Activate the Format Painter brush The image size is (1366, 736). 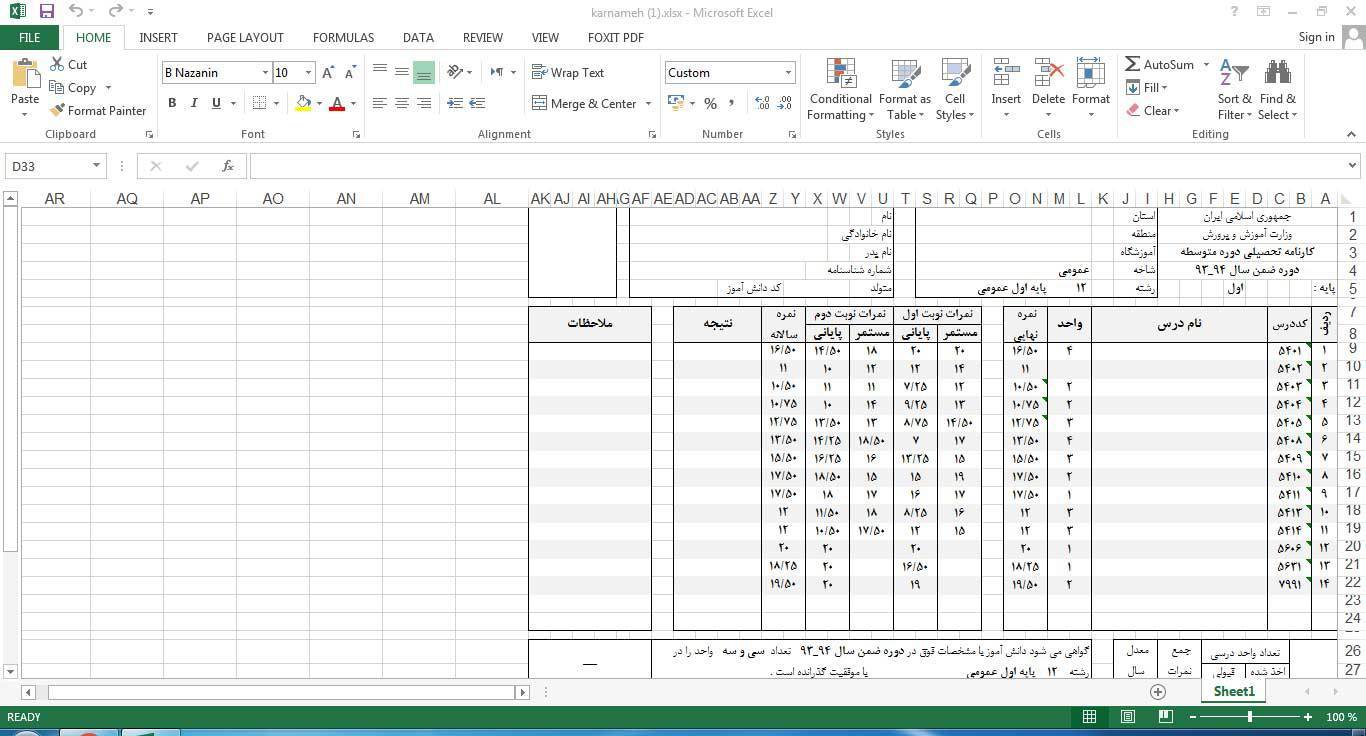coord(98,111)
